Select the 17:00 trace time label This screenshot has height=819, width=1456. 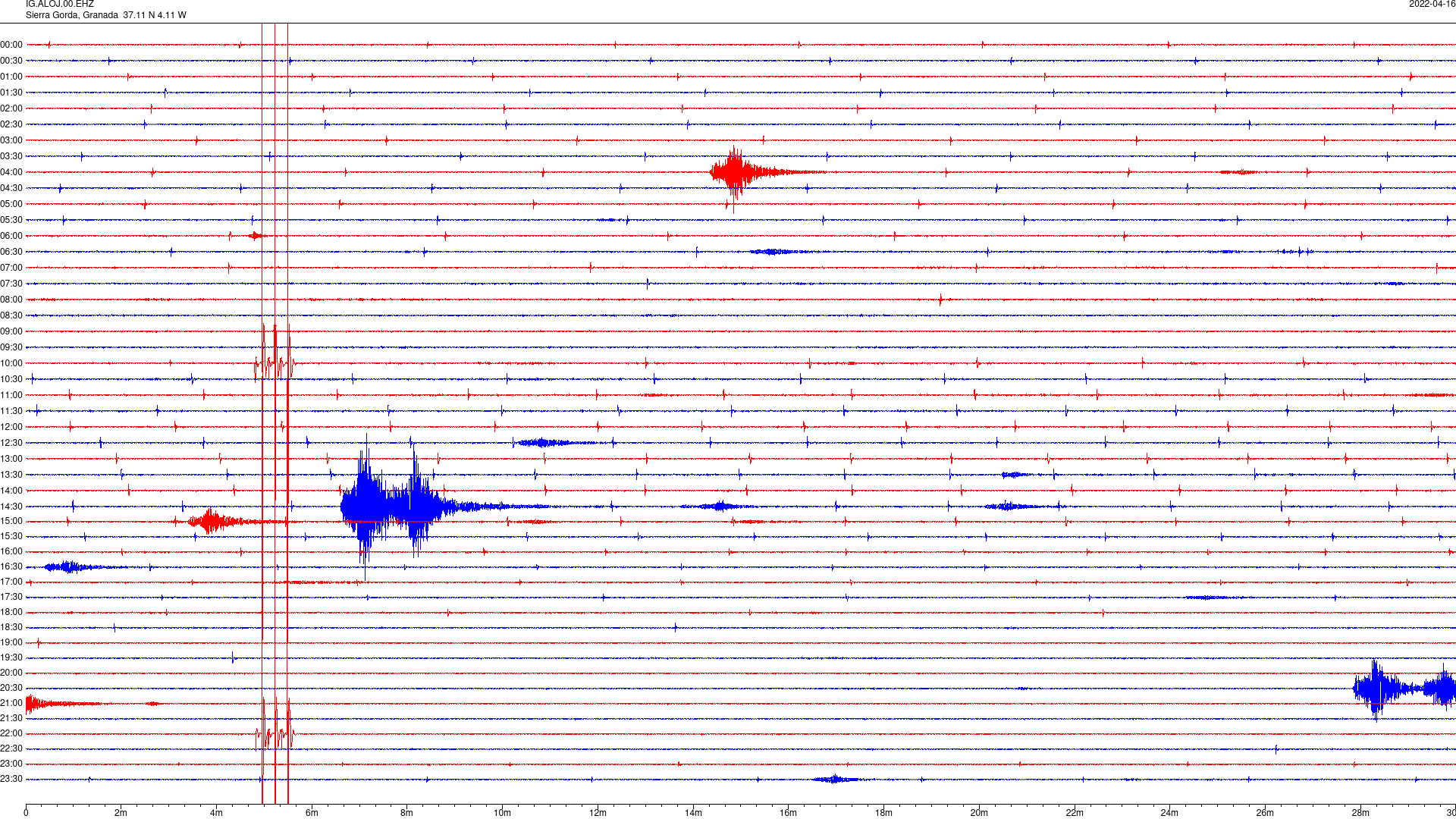point(11,582)
